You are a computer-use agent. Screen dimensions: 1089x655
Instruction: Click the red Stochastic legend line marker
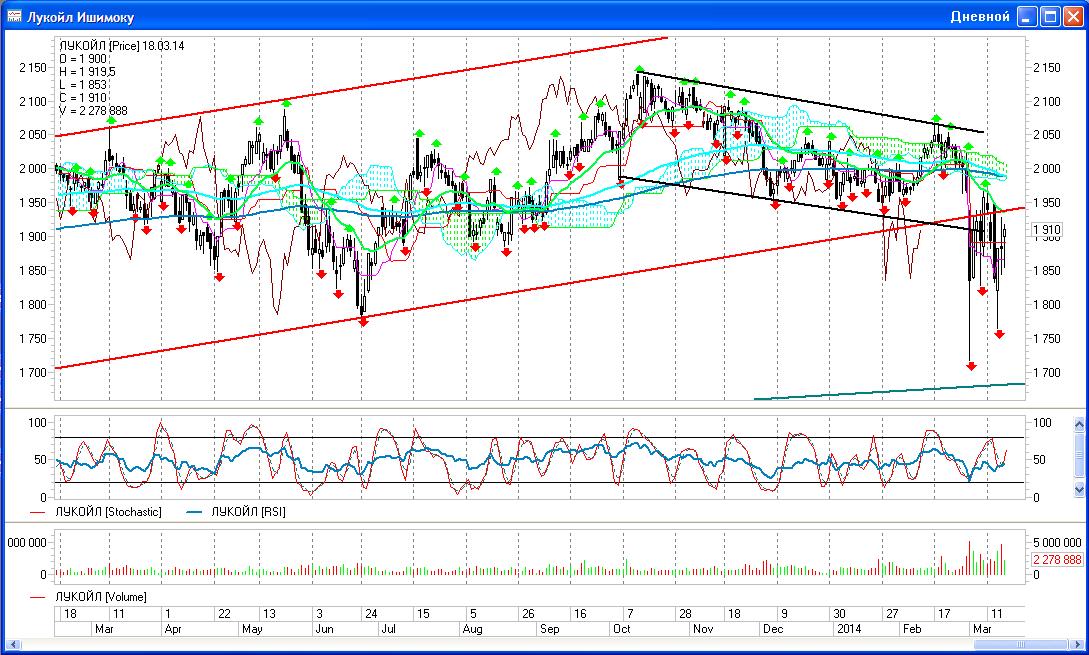coord(39,513)
